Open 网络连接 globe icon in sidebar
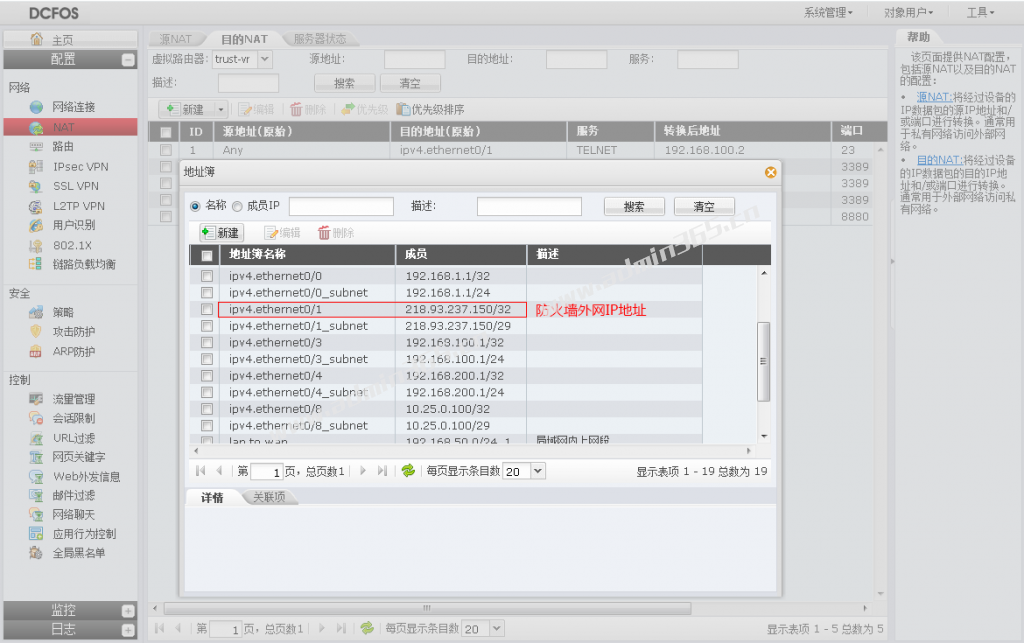The image size is (1024, 643). pyautogui.click(x=37, y=107)
